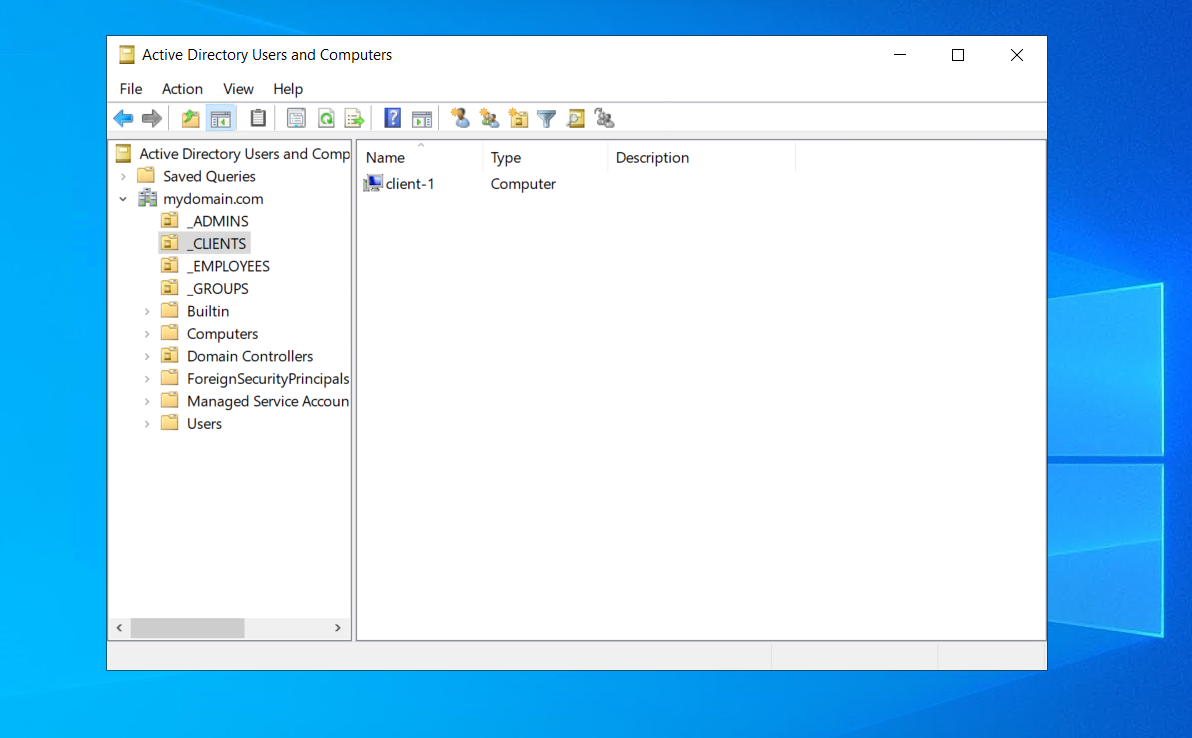Expand the Saved Queries node
The width and height of the screenshot is (1192, 738).
123,176
